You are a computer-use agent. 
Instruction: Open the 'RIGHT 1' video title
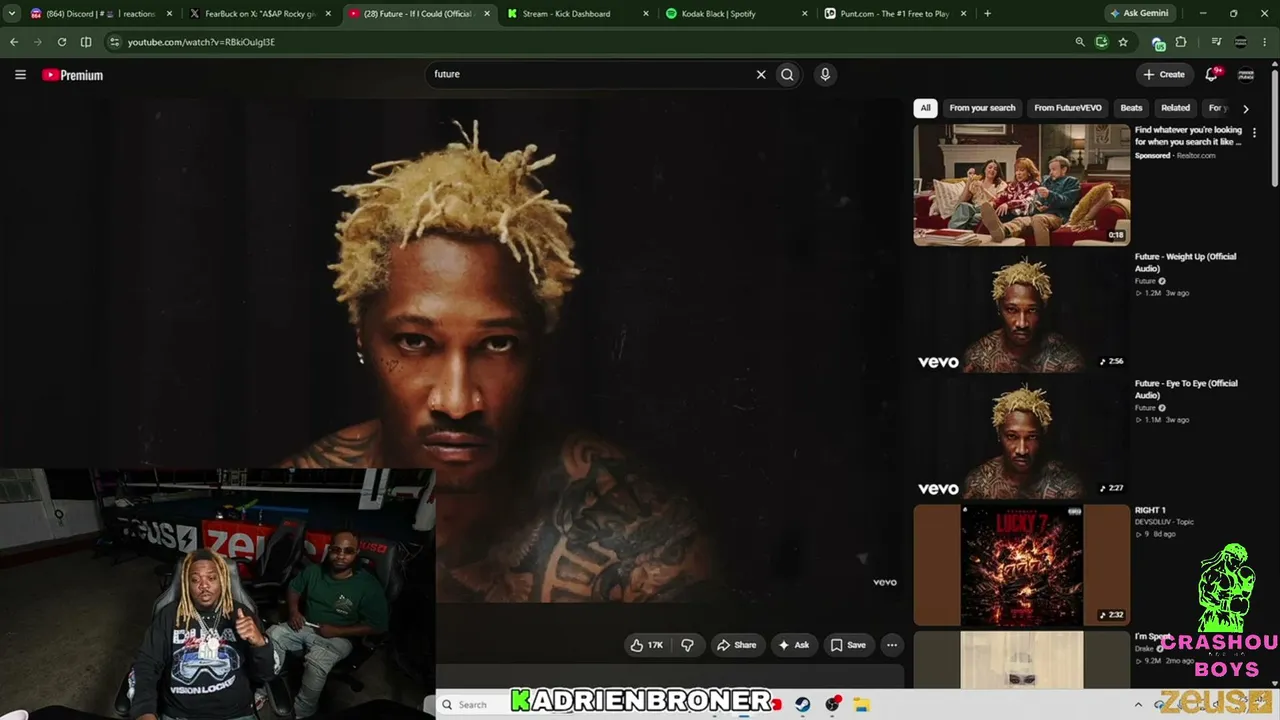(x=1150, y=510)
